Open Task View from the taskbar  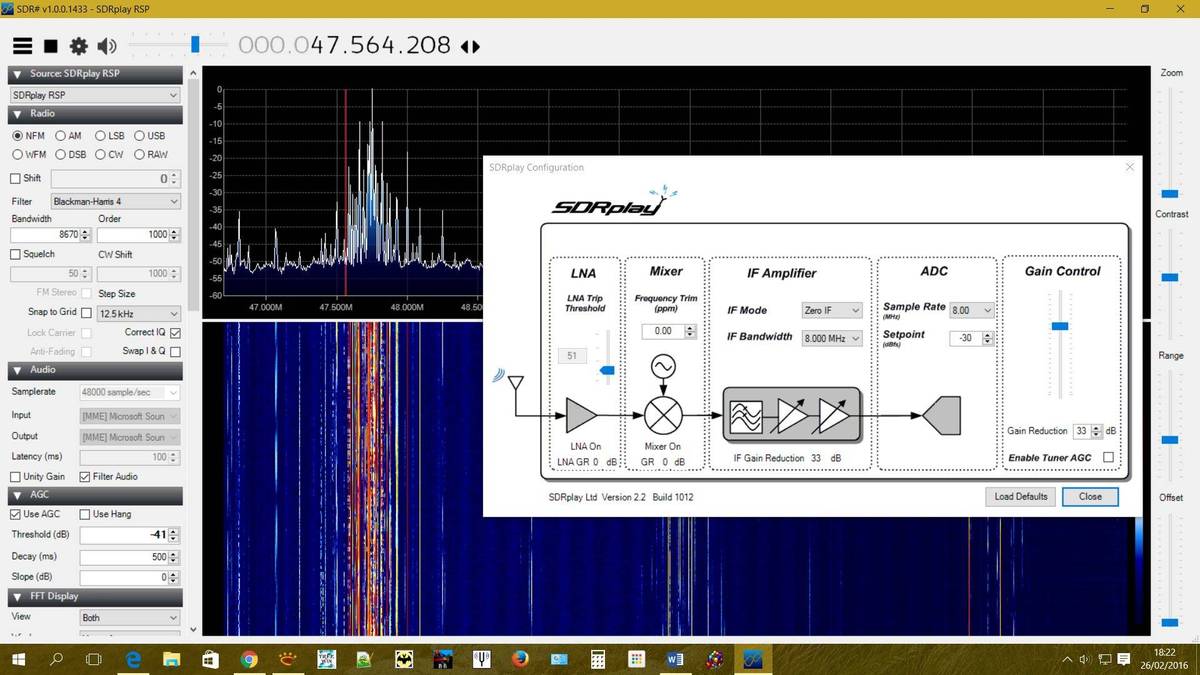(x=94, y=659)
